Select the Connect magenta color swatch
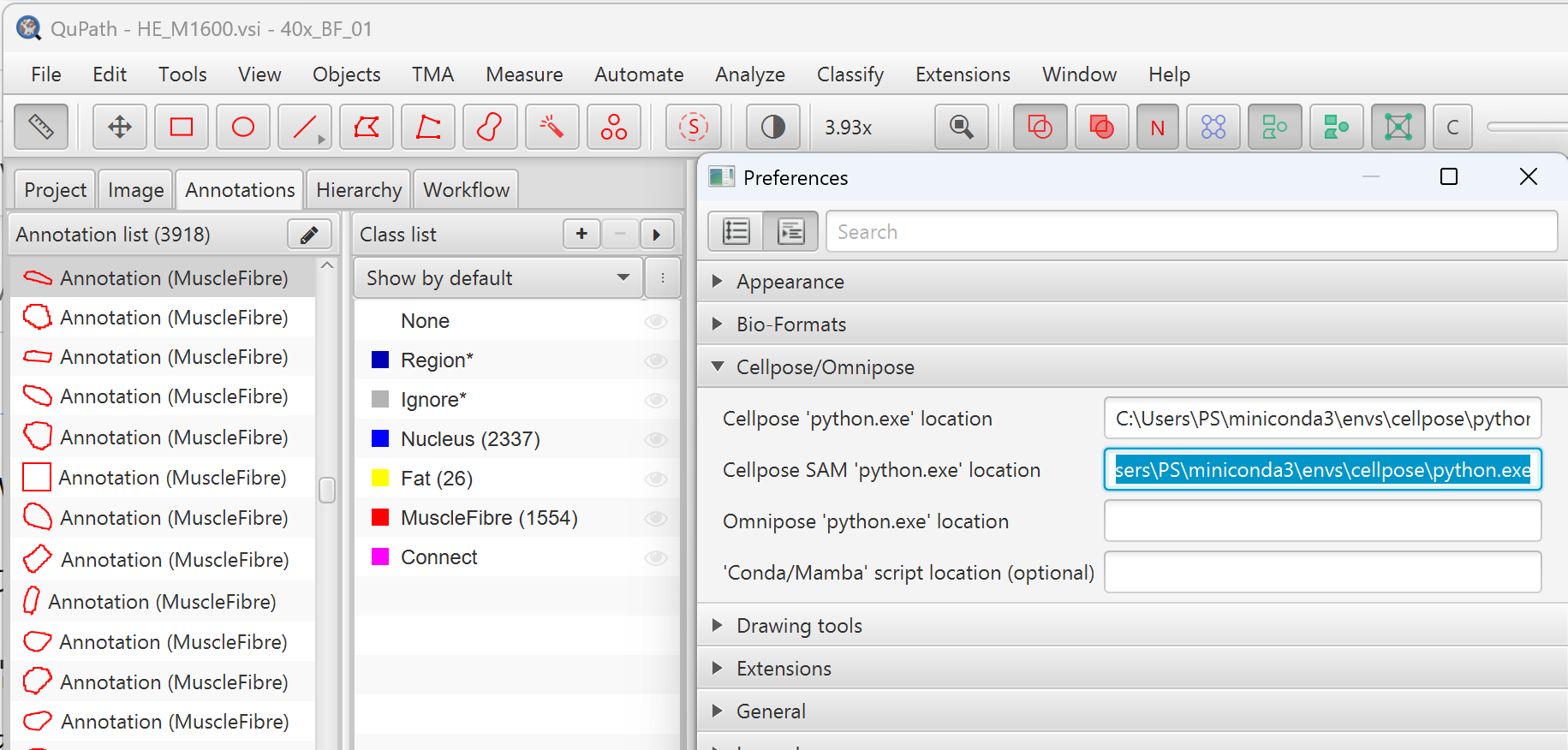Image resolution: width=1568 pixels, height=750 pixels. pyautogui.click(x=380, y=557)
